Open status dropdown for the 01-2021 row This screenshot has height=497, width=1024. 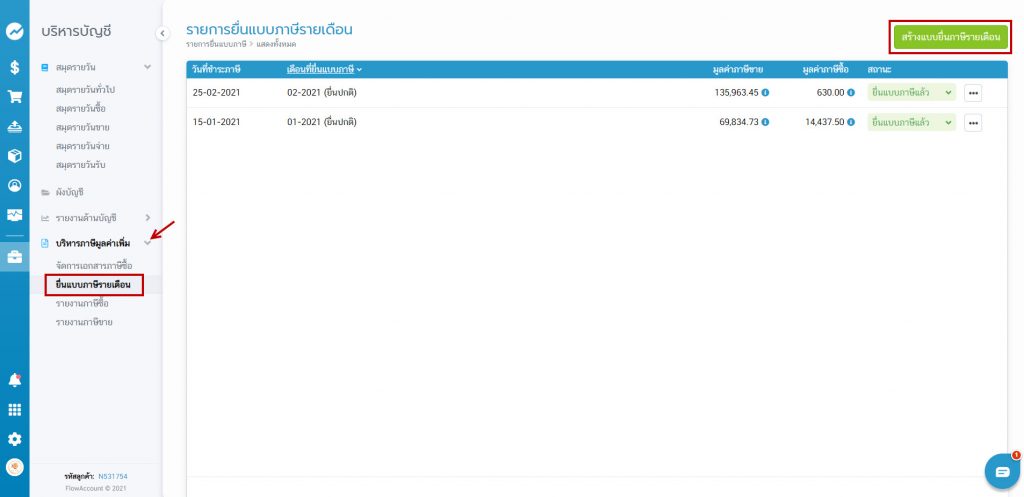coord(911,122)
